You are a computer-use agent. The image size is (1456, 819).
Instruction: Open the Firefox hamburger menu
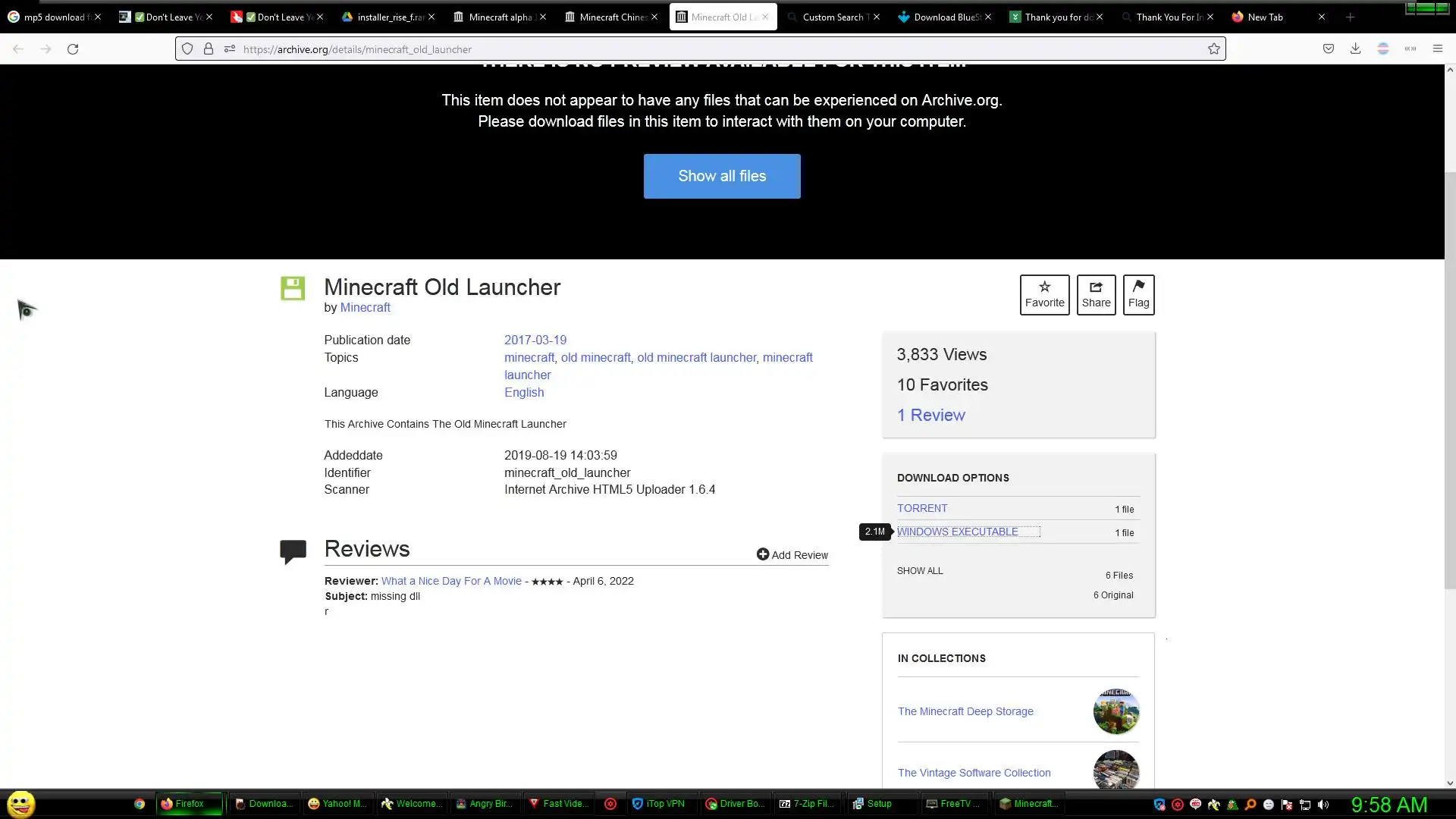tap(1437, 49)
